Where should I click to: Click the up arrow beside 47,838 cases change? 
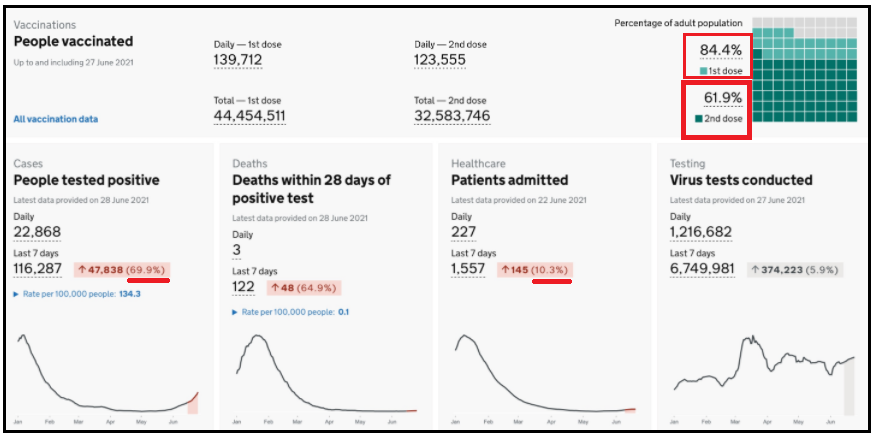pyautogui.click(x=83, y=270)
